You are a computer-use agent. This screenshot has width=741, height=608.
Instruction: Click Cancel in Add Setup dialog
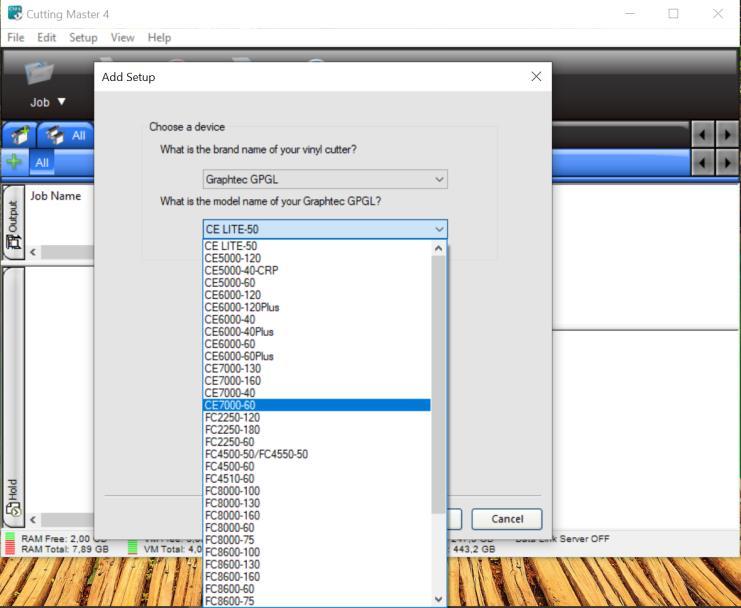pyautogui.click(x=507, y=519)
